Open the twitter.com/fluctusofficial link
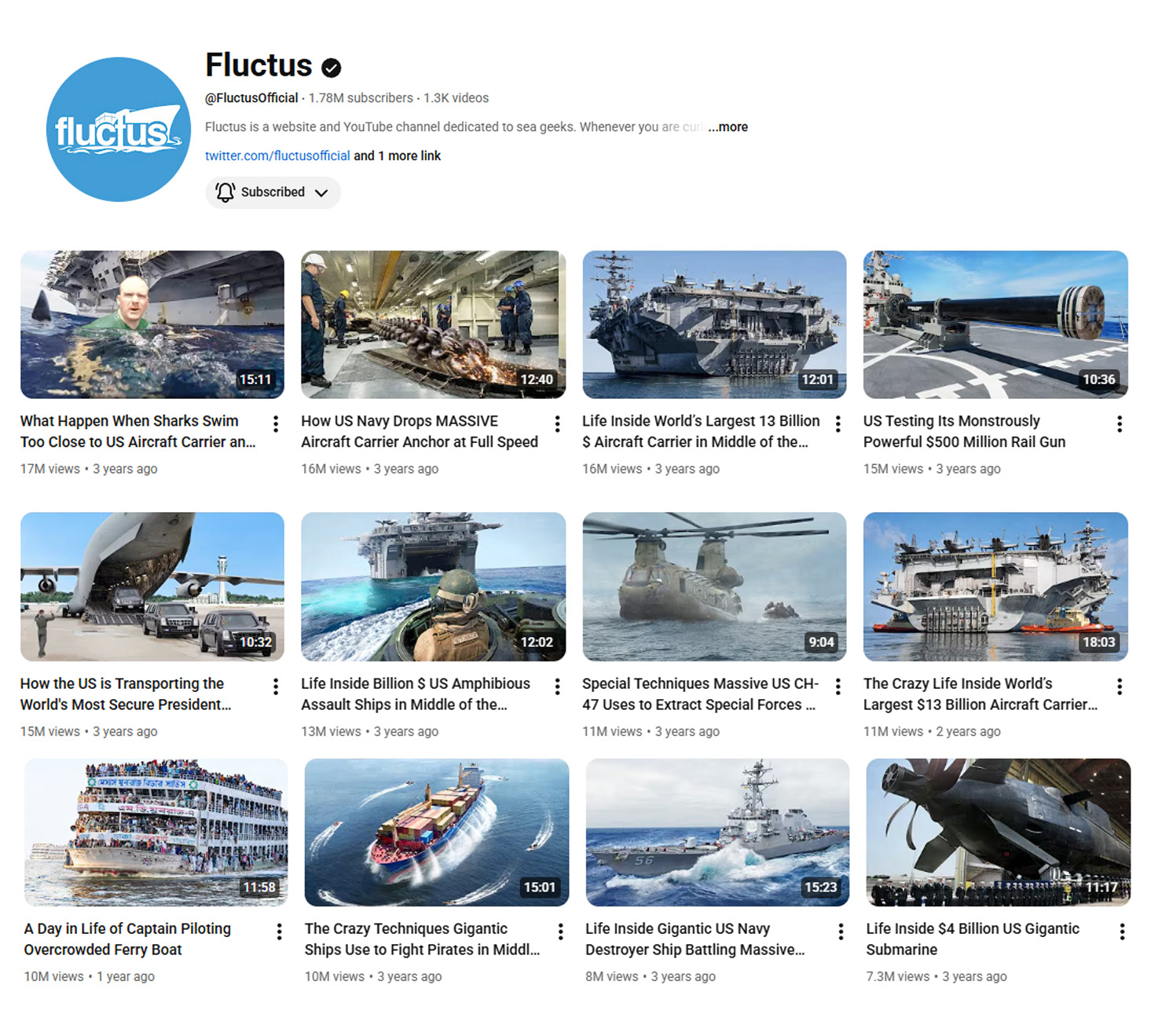1151x1036 pixels. tap(277, 156)
